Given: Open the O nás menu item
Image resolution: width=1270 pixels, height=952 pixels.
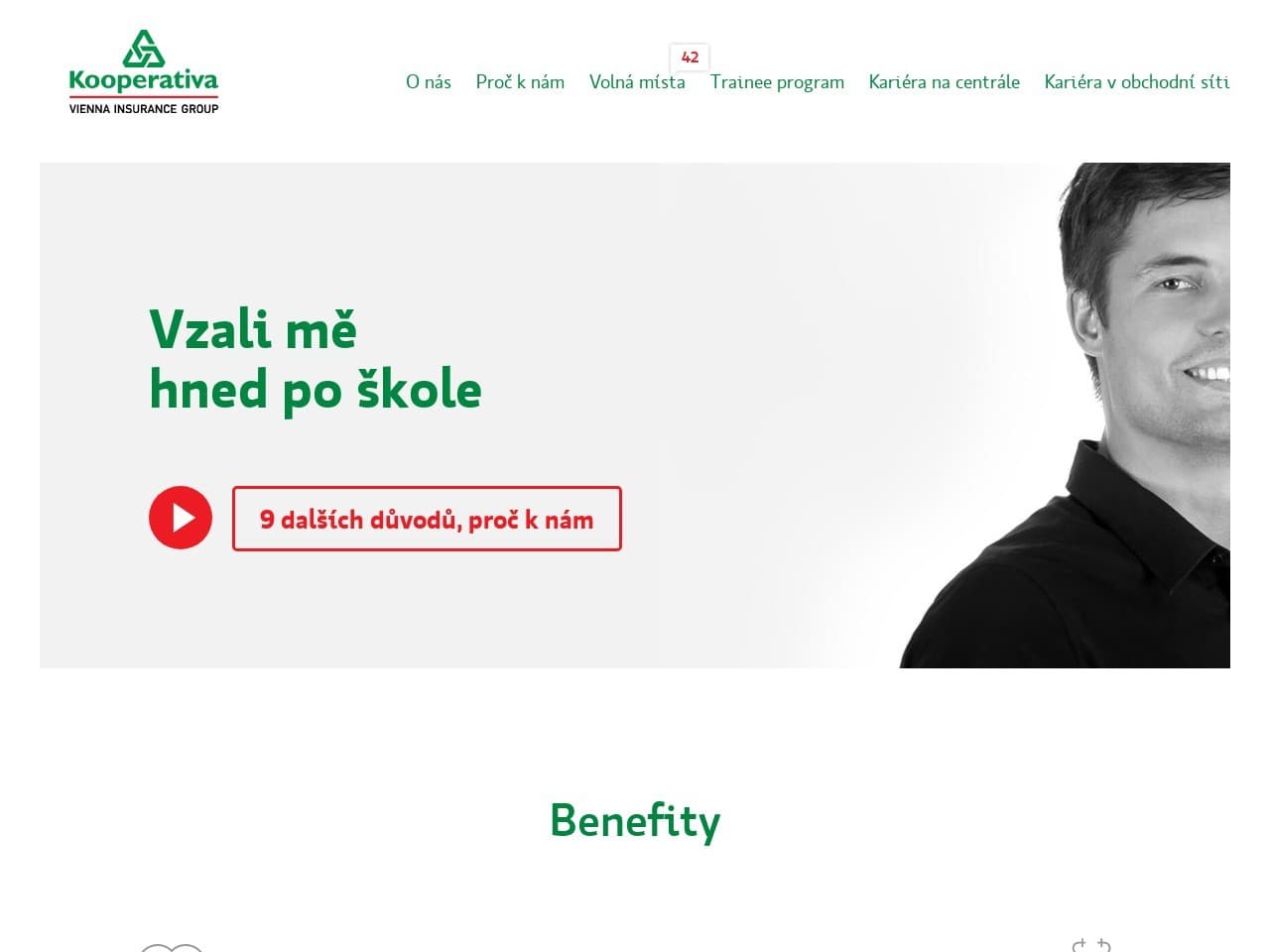Looking at the screenshot, I should [429, 82].
